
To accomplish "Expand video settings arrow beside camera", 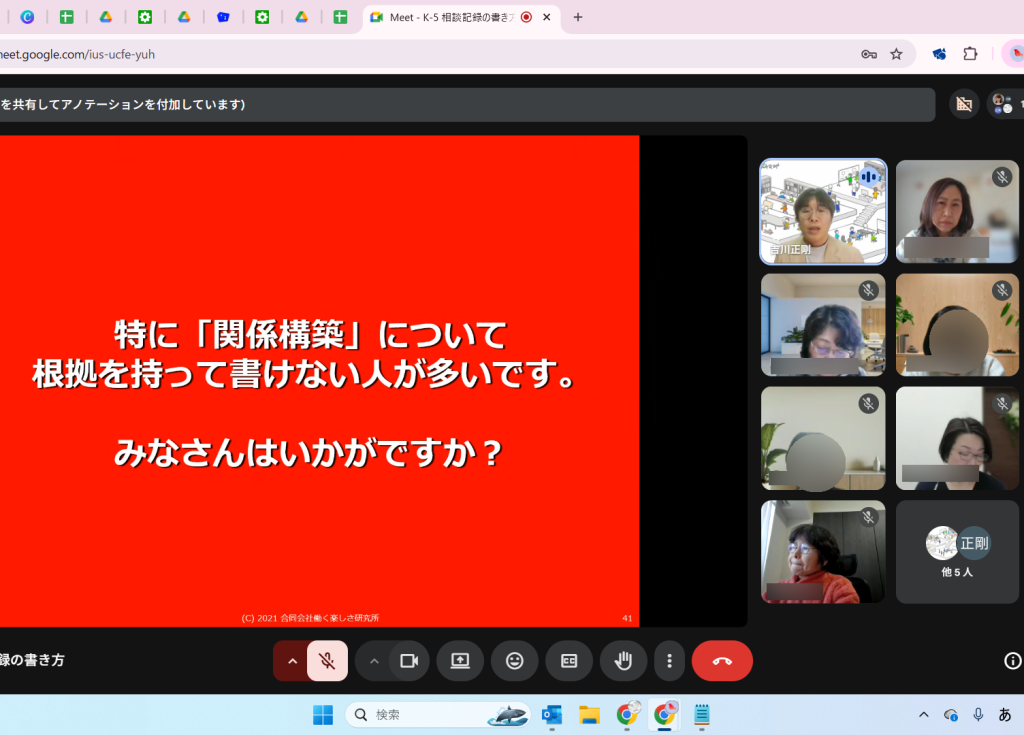I will (374, 661).
